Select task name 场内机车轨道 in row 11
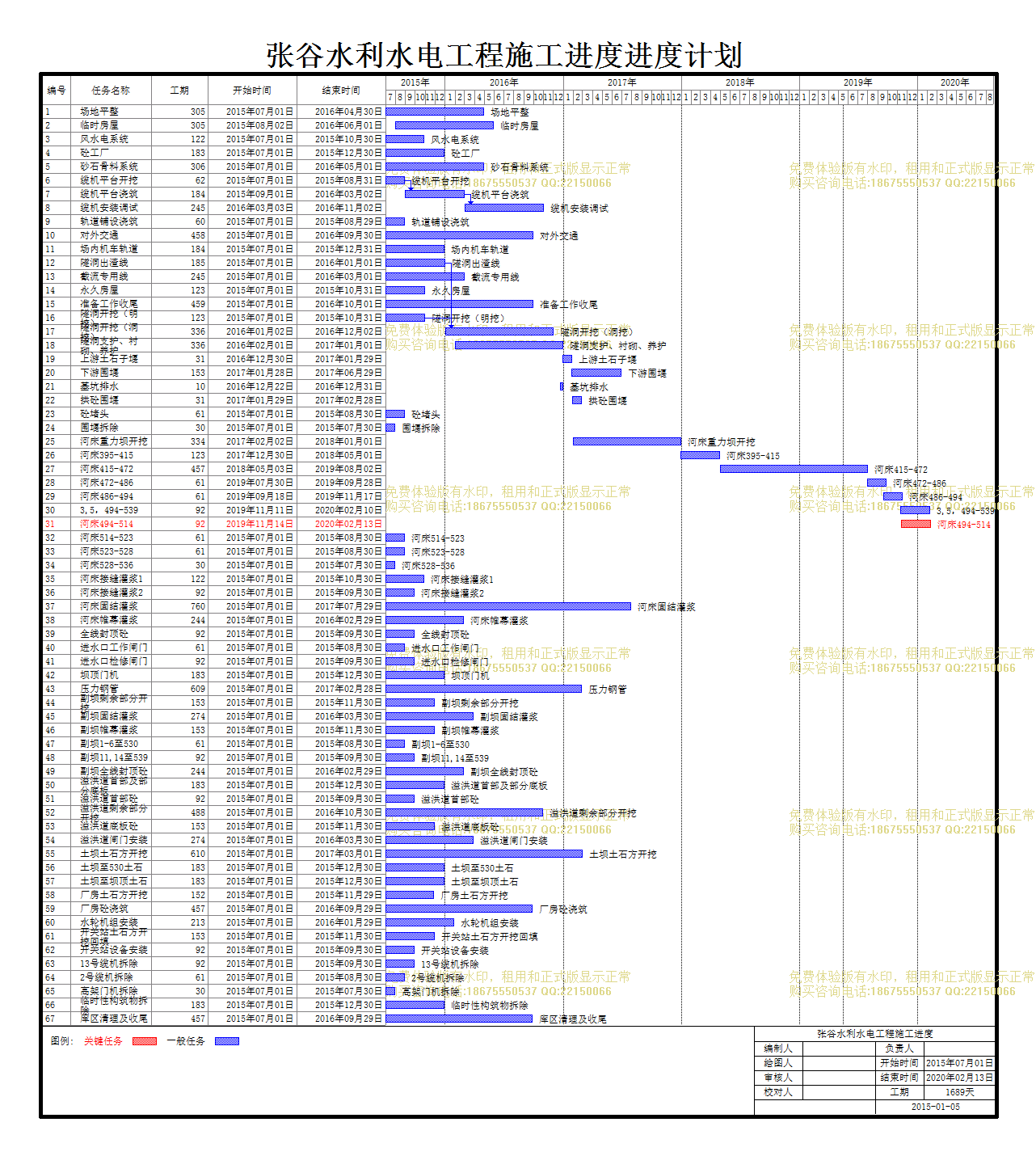This screenshot has width=1036, height=1156. coord(109,249)
